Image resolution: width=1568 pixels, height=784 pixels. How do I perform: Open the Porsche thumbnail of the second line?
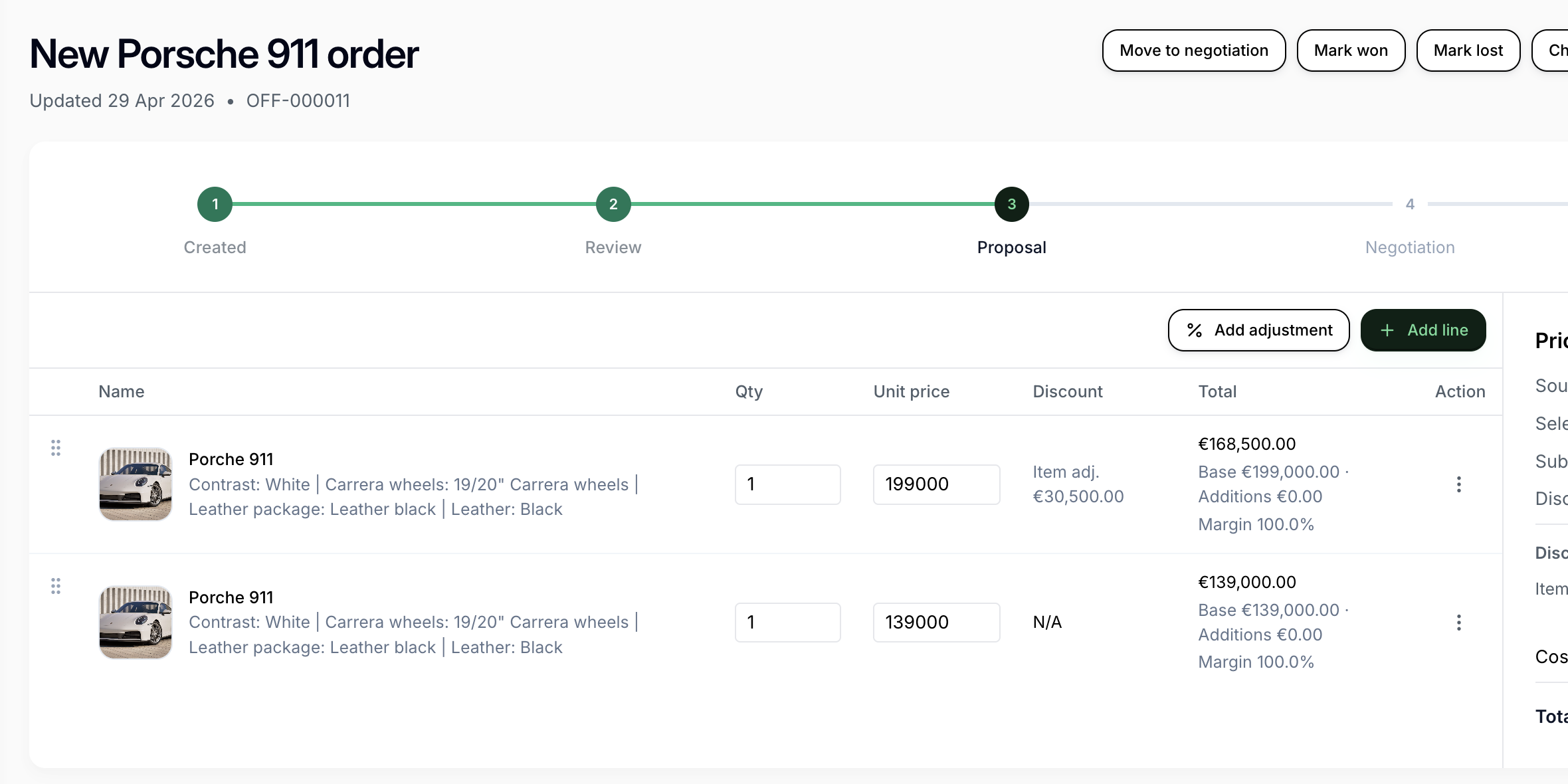tap(136, 623)
